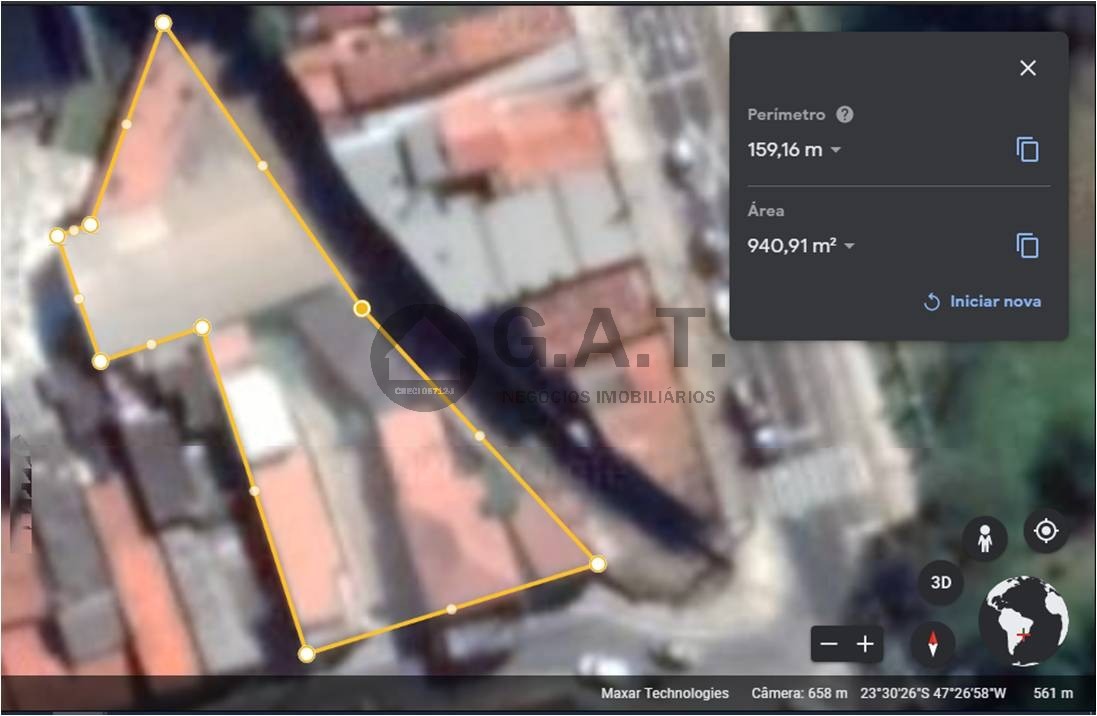
Task: Select the bottom polygon vertex
Action: pyautogui.click(x=307, y=654)
